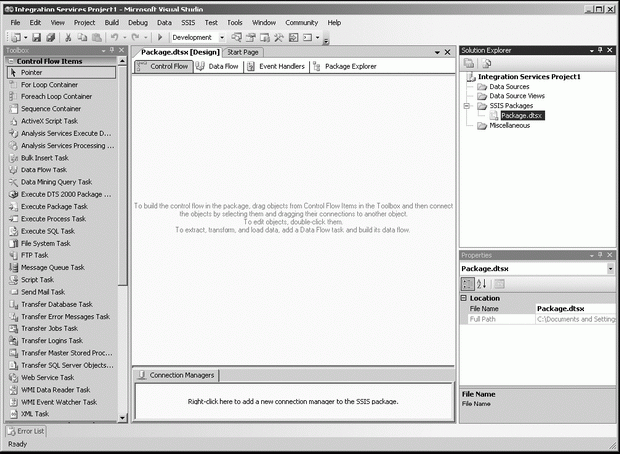Click the Undo arrow icon

pos(114,38)
